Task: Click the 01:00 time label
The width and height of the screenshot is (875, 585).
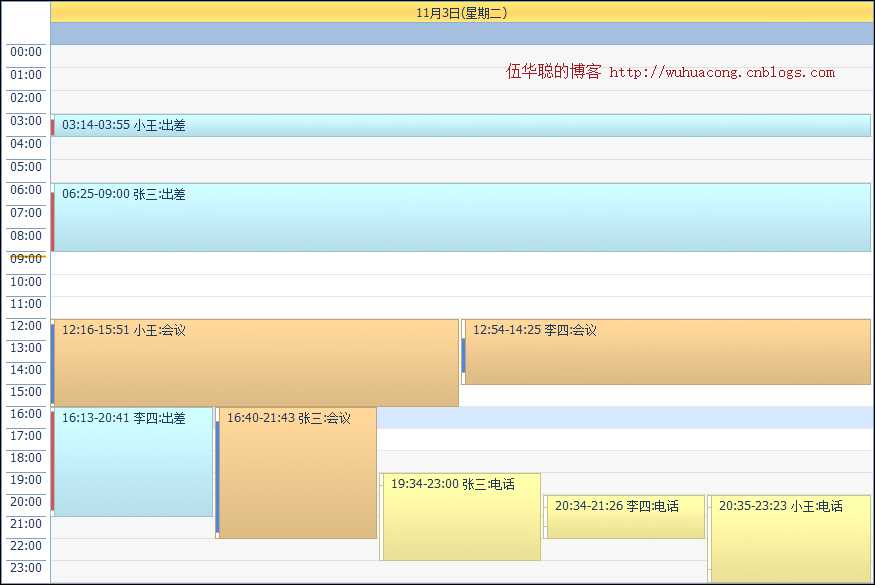Action: [x=26, y=75]
